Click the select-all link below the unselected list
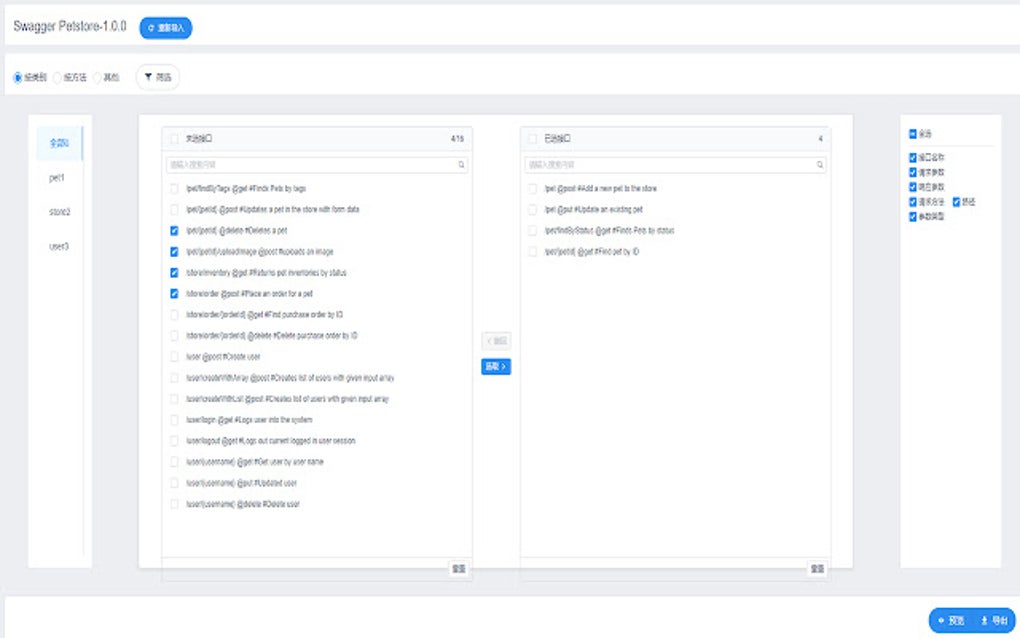The height and width of the screenshot is (638, 1020). point(458,567)
